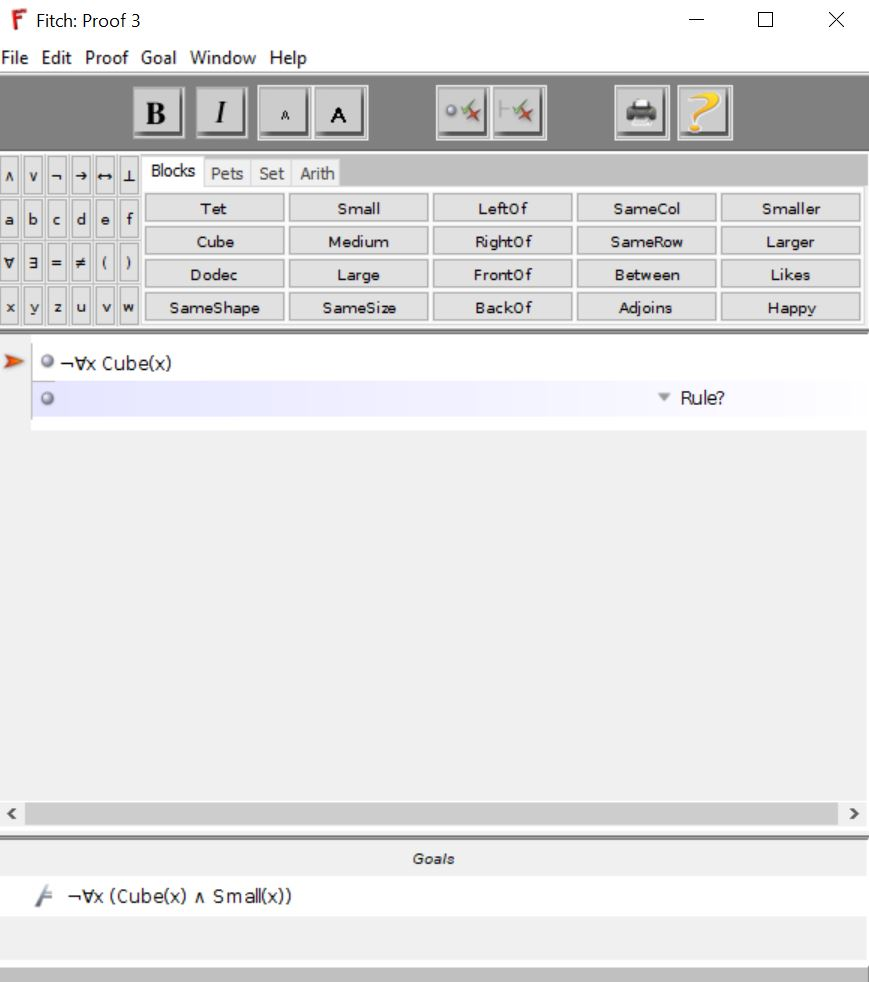Insert constant b
The width and height of the screenshot is (869, 982).
tap(33, 219)
